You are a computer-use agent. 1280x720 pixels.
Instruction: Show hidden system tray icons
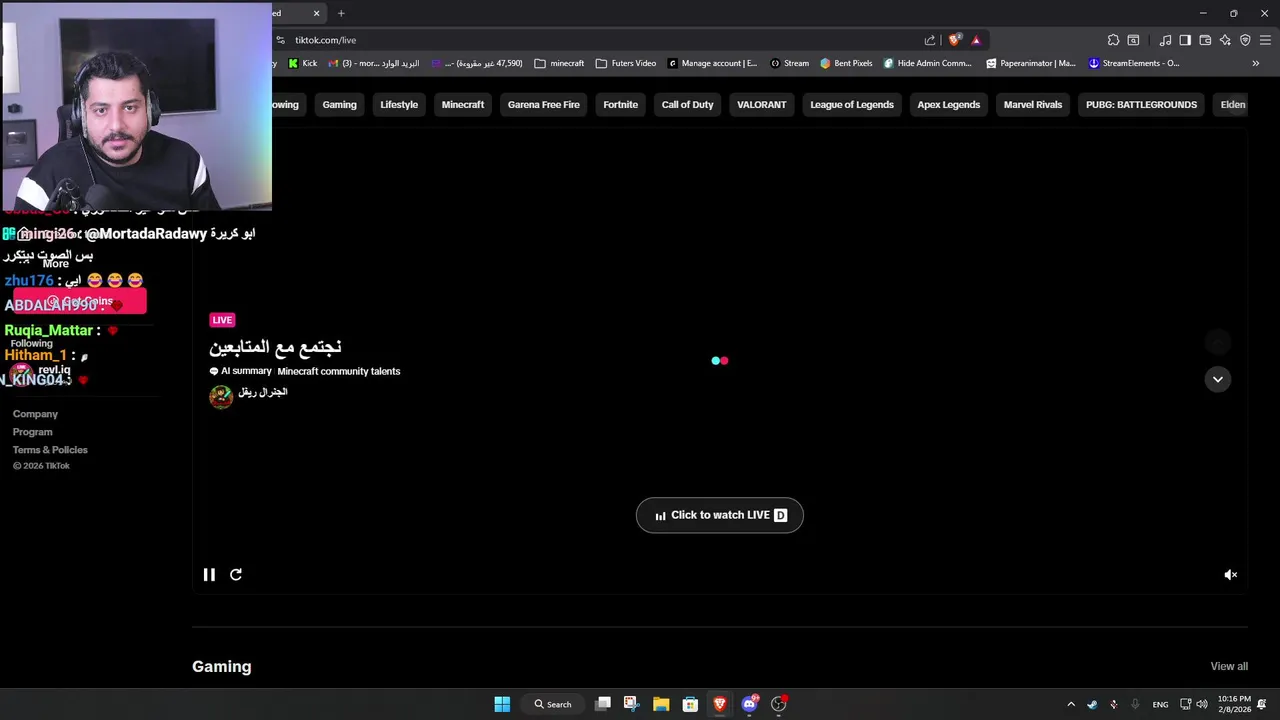point(1071,704)
